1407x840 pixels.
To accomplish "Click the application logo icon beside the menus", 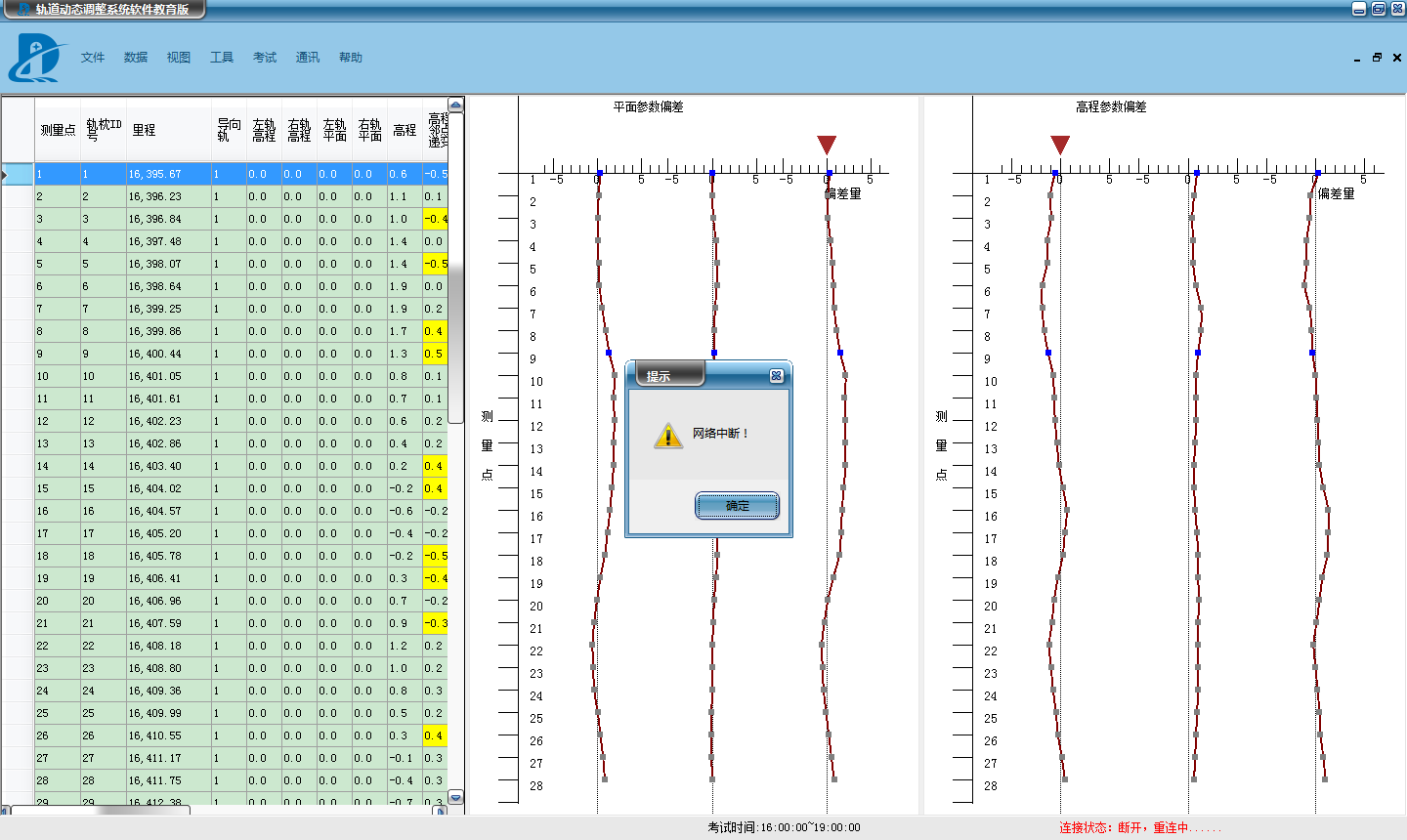I will (x=35, y=58).
